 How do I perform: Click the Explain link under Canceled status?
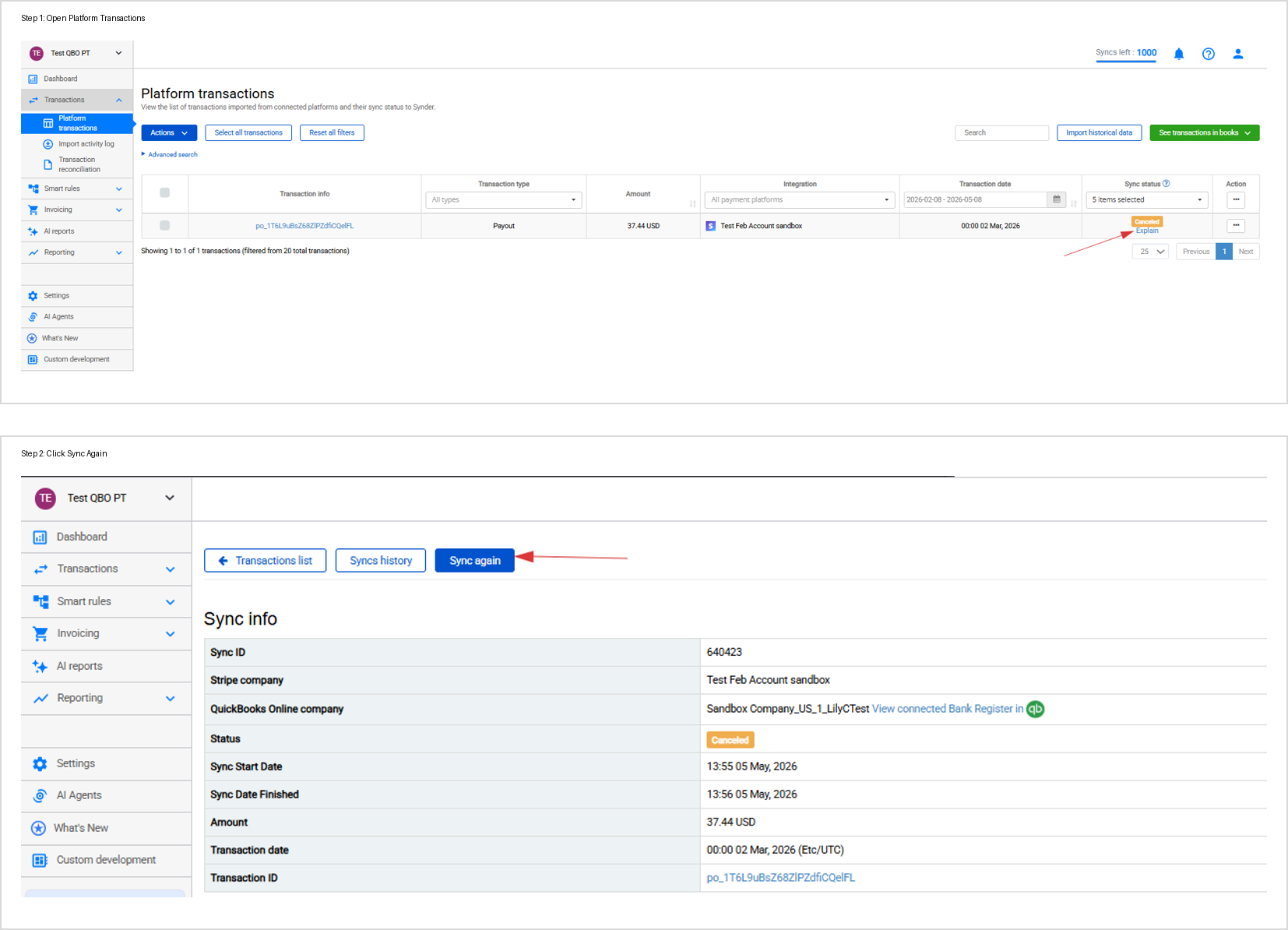tap(1147, 231)
